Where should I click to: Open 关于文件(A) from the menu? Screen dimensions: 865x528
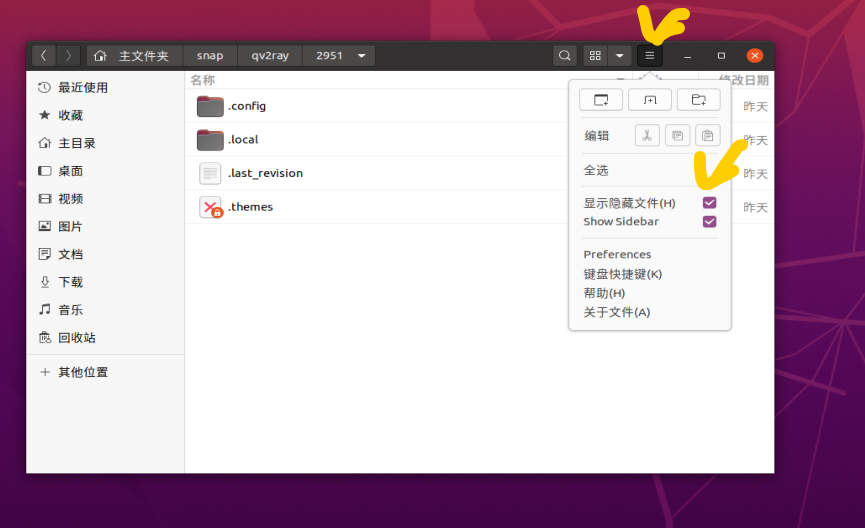617,312
